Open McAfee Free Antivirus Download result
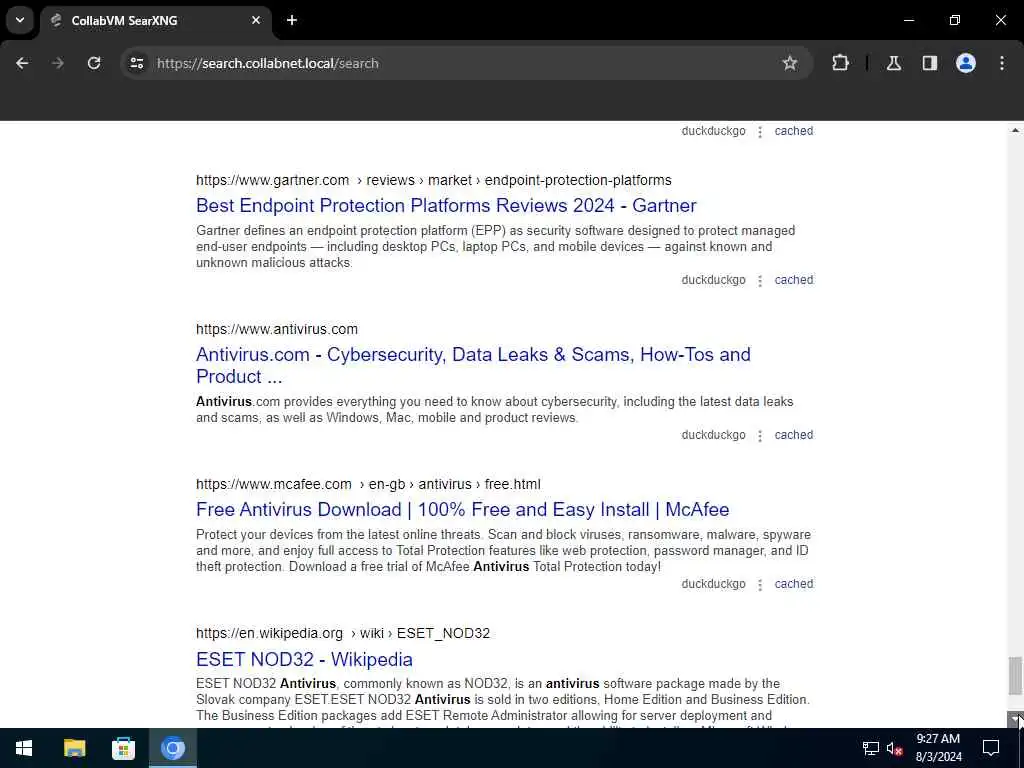The height and width of the screenshot is (768, 1024). [x=462, y=509]
